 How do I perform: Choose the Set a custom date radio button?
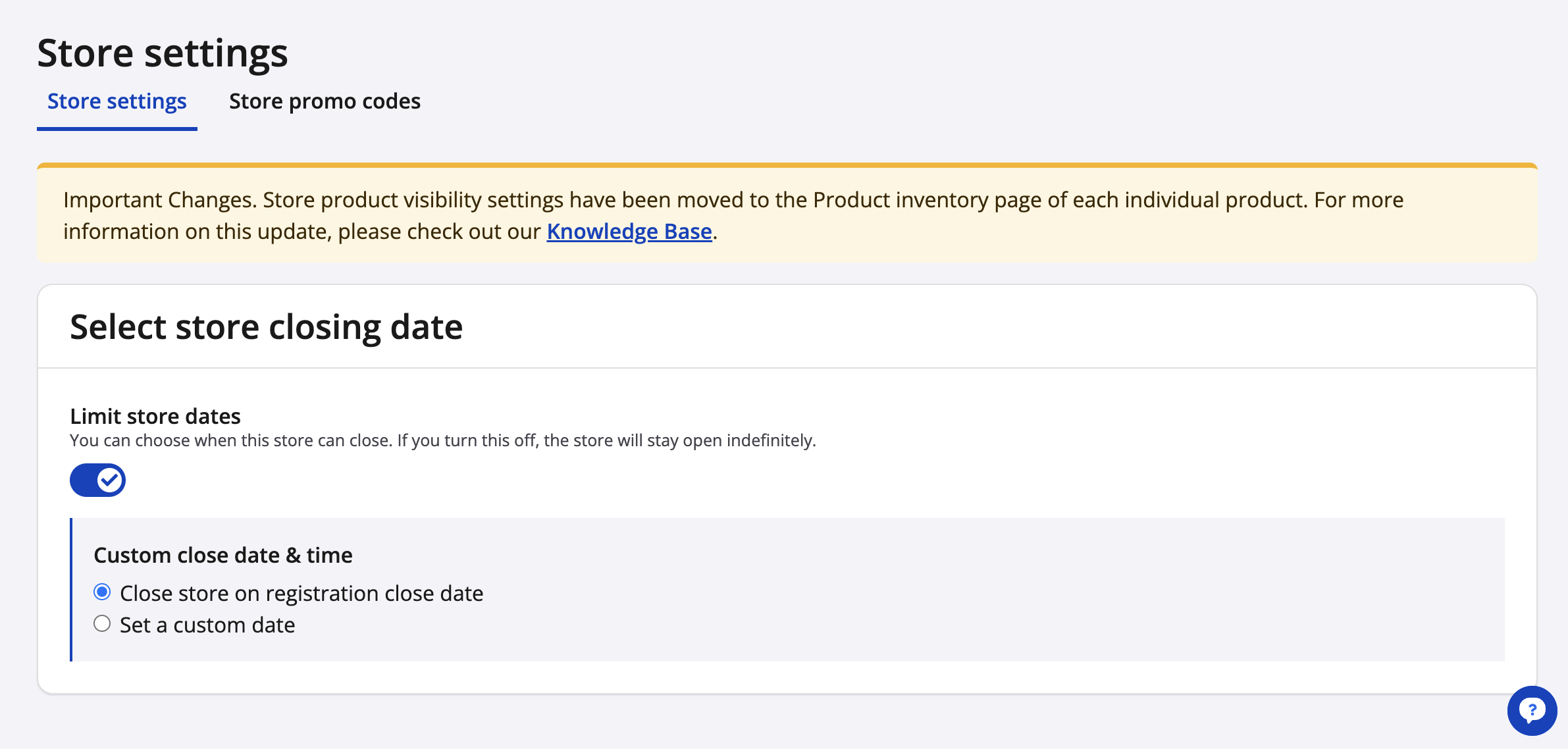pos(102,624)
